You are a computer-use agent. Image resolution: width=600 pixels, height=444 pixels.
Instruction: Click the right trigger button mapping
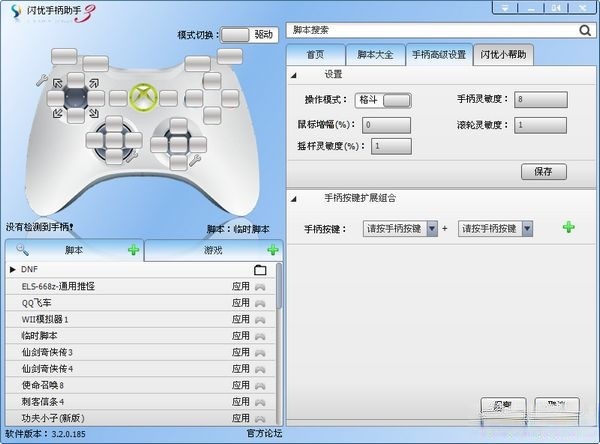[x=230, y=57]
